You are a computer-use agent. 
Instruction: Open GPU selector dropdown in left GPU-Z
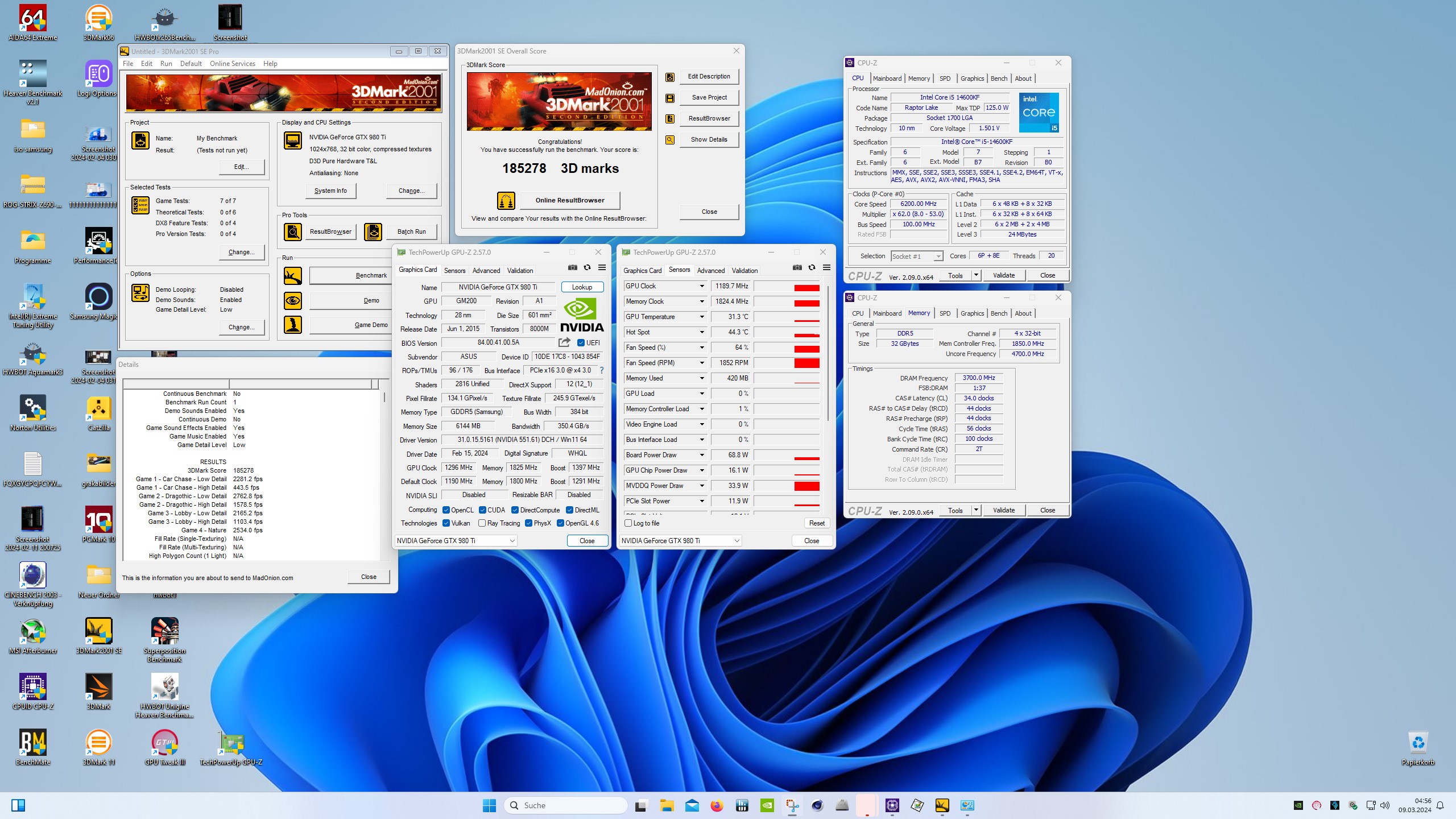[456, 541]
